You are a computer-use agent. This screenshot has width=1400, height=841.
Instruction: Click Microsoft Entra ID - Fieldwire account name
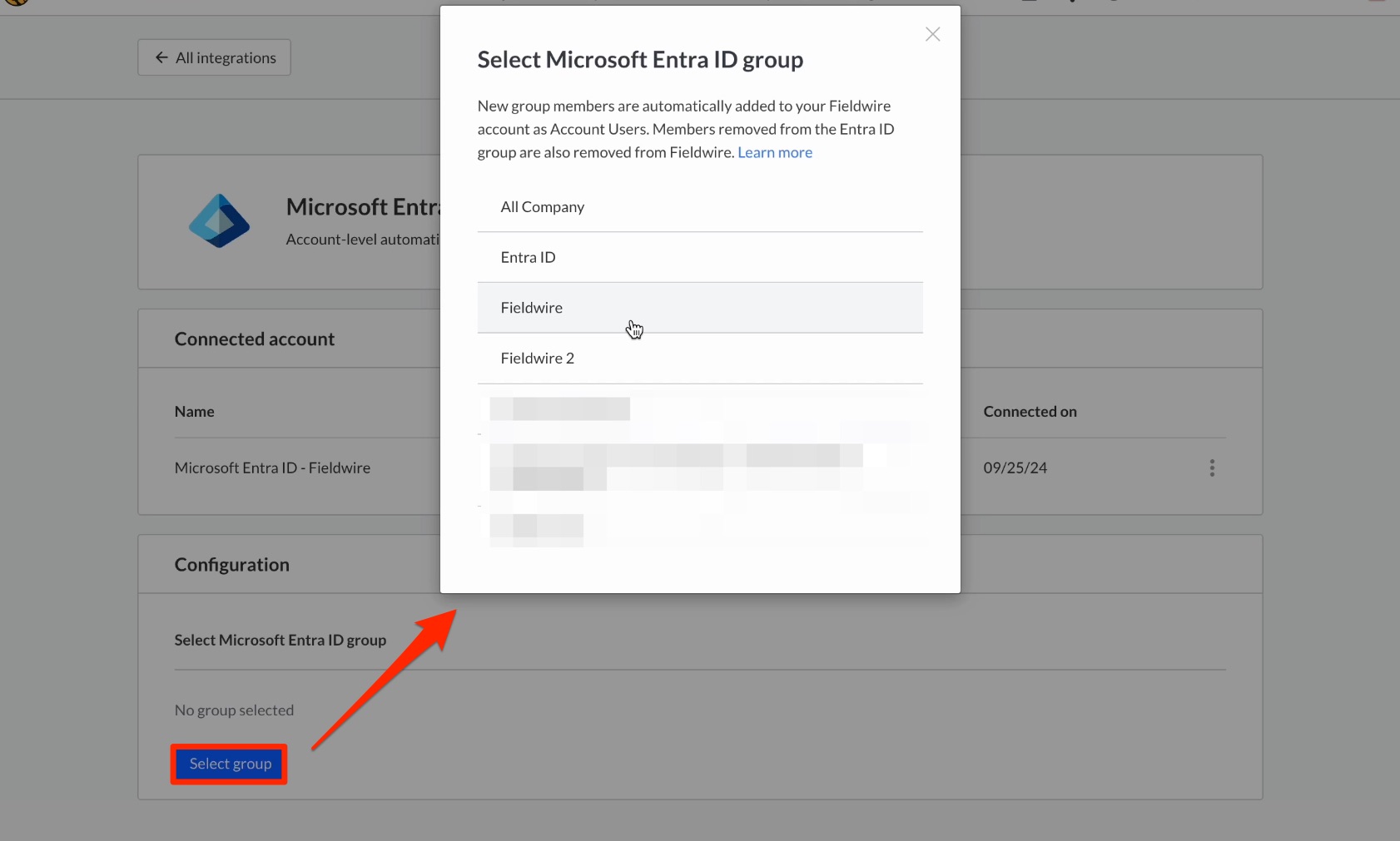coord(272,468)
